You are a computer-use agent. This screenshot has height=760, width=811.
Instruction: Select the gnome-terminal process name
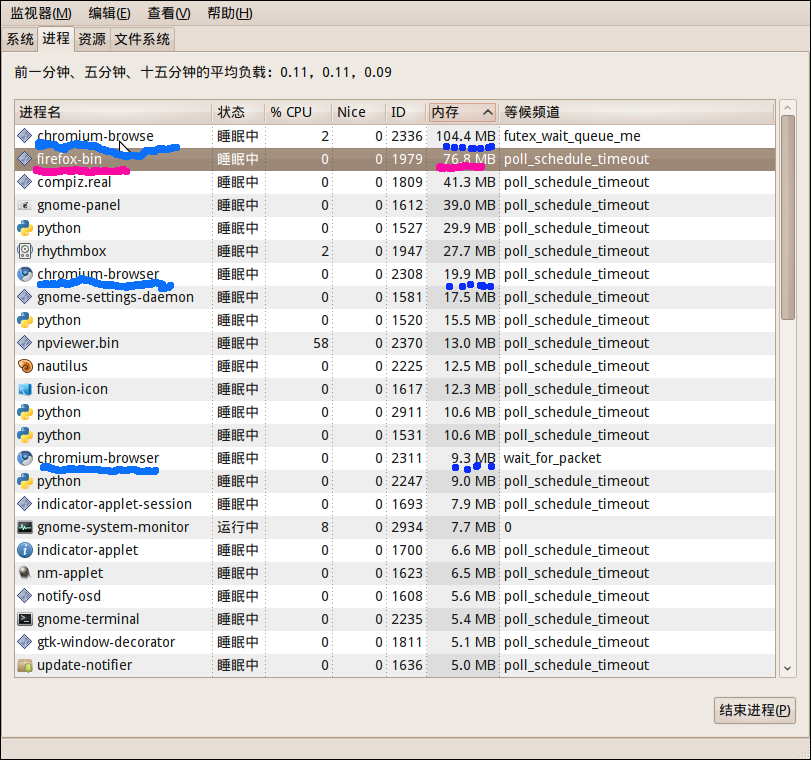coord(88,619)
